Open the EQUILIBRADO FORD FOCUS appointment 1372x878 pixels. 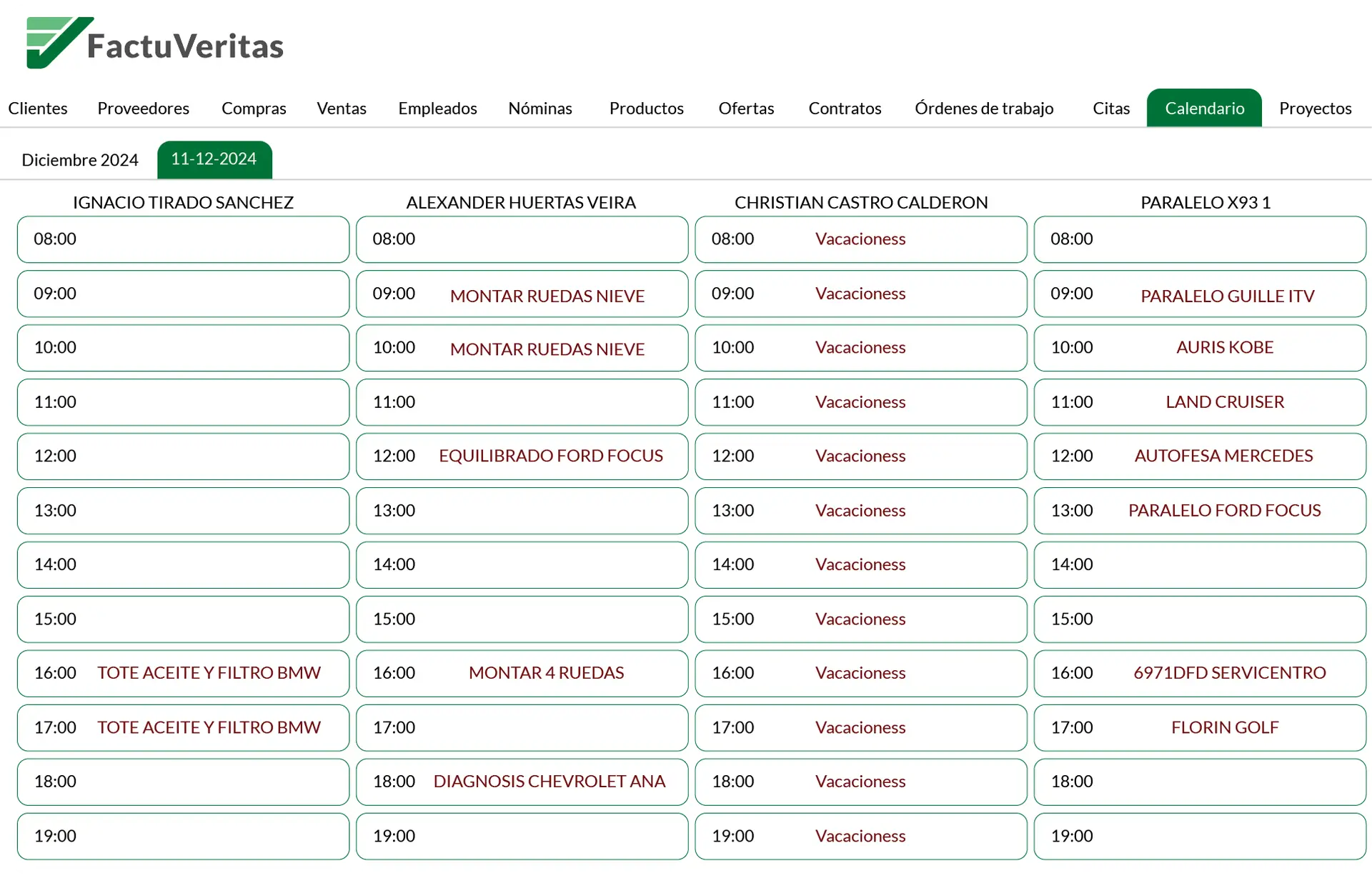pyautogui.click(x=522, y=457)
